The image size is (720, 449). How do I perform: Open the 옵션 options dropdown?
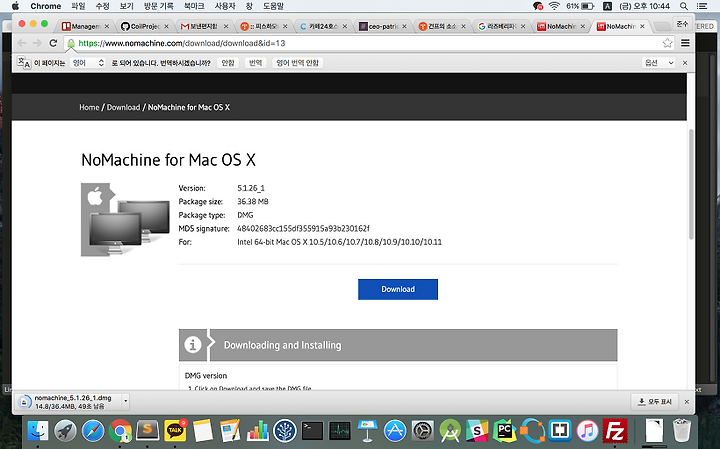[x=659, y=63]
